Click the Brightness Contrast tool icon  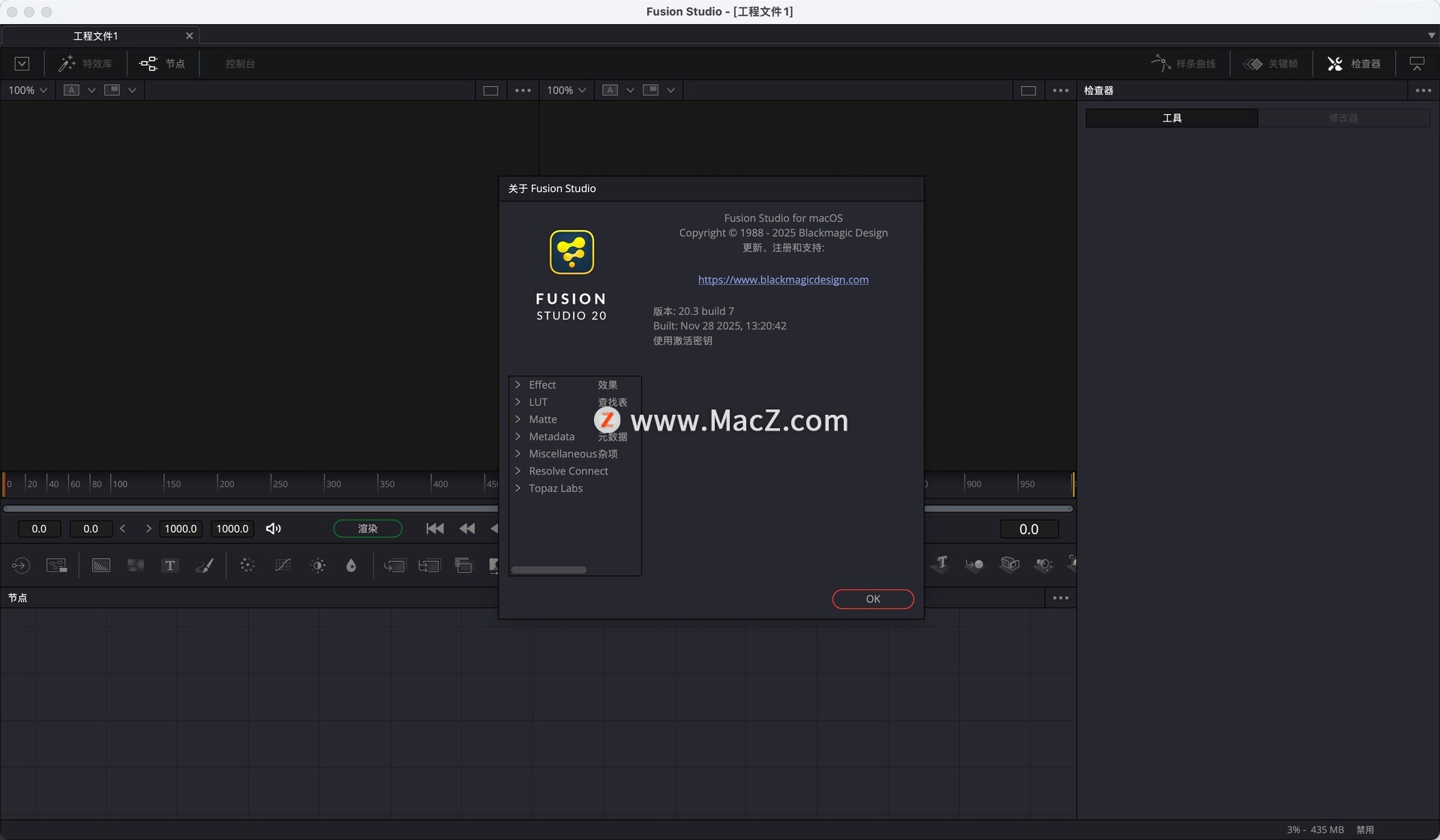click(x=318, y=565)
